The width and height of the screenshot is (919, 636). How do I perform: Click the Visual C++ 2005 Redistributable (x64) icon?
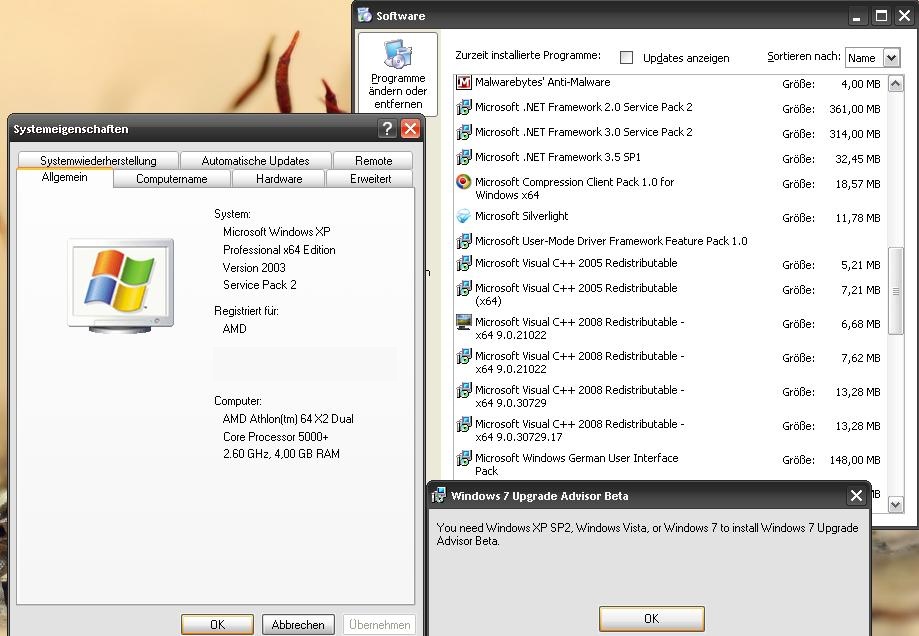464,288
